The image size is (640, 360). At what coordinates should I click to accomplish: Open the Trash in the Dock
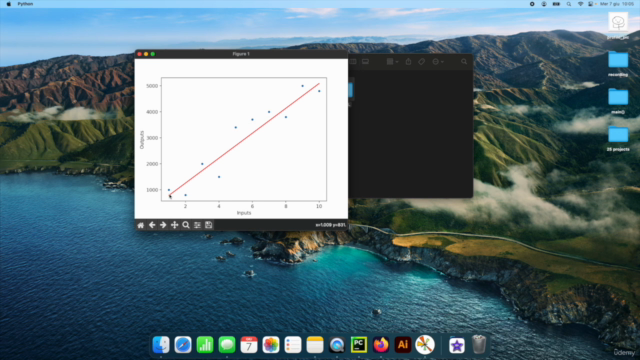pos(479,345)
